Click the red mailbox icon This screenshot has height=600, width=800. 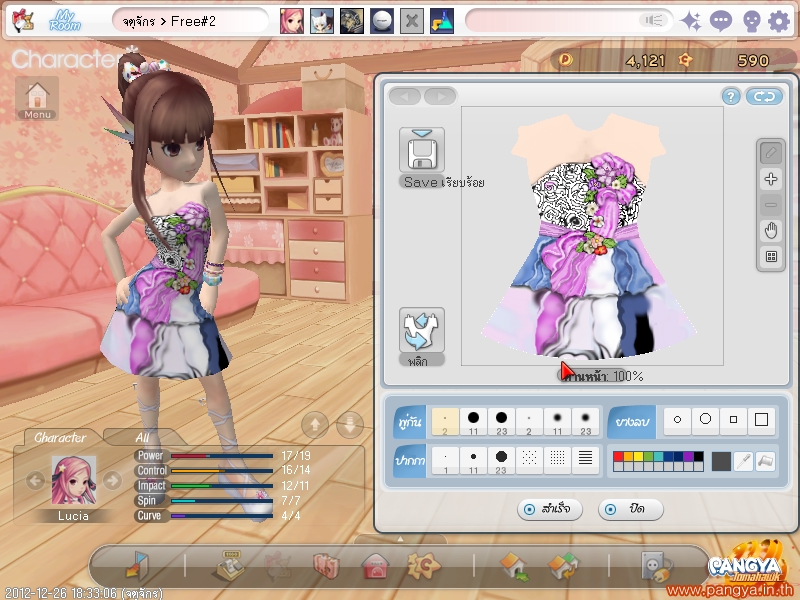pos(376,566)
